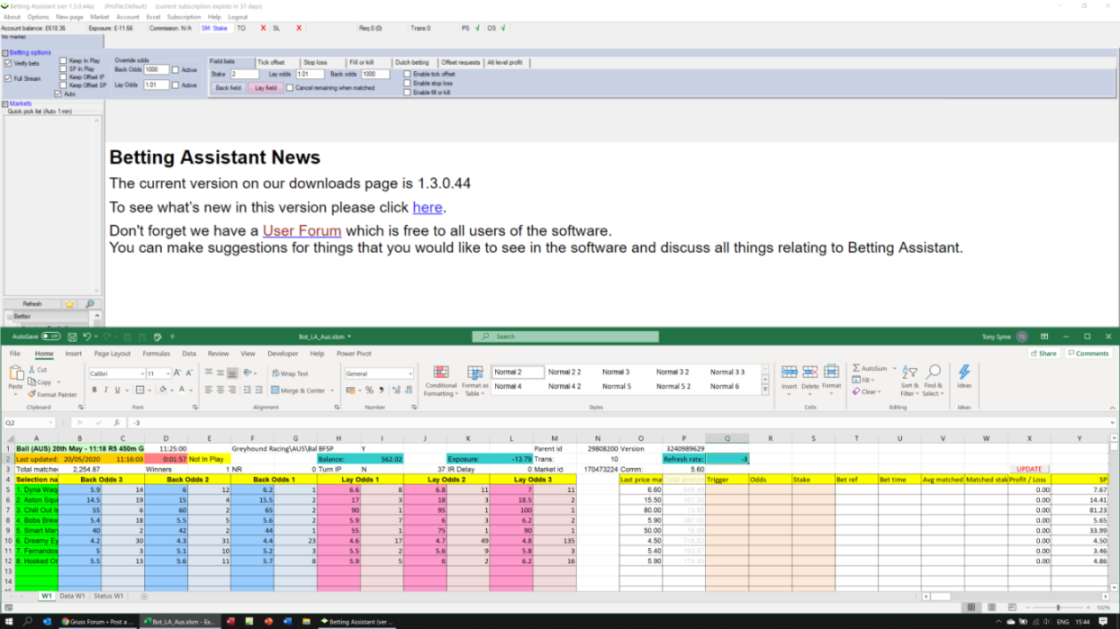Adjust Excel zoom slider
The height and width of the screenshot is (629, 1120).
pyautogui.click(x=1059, y=608)
